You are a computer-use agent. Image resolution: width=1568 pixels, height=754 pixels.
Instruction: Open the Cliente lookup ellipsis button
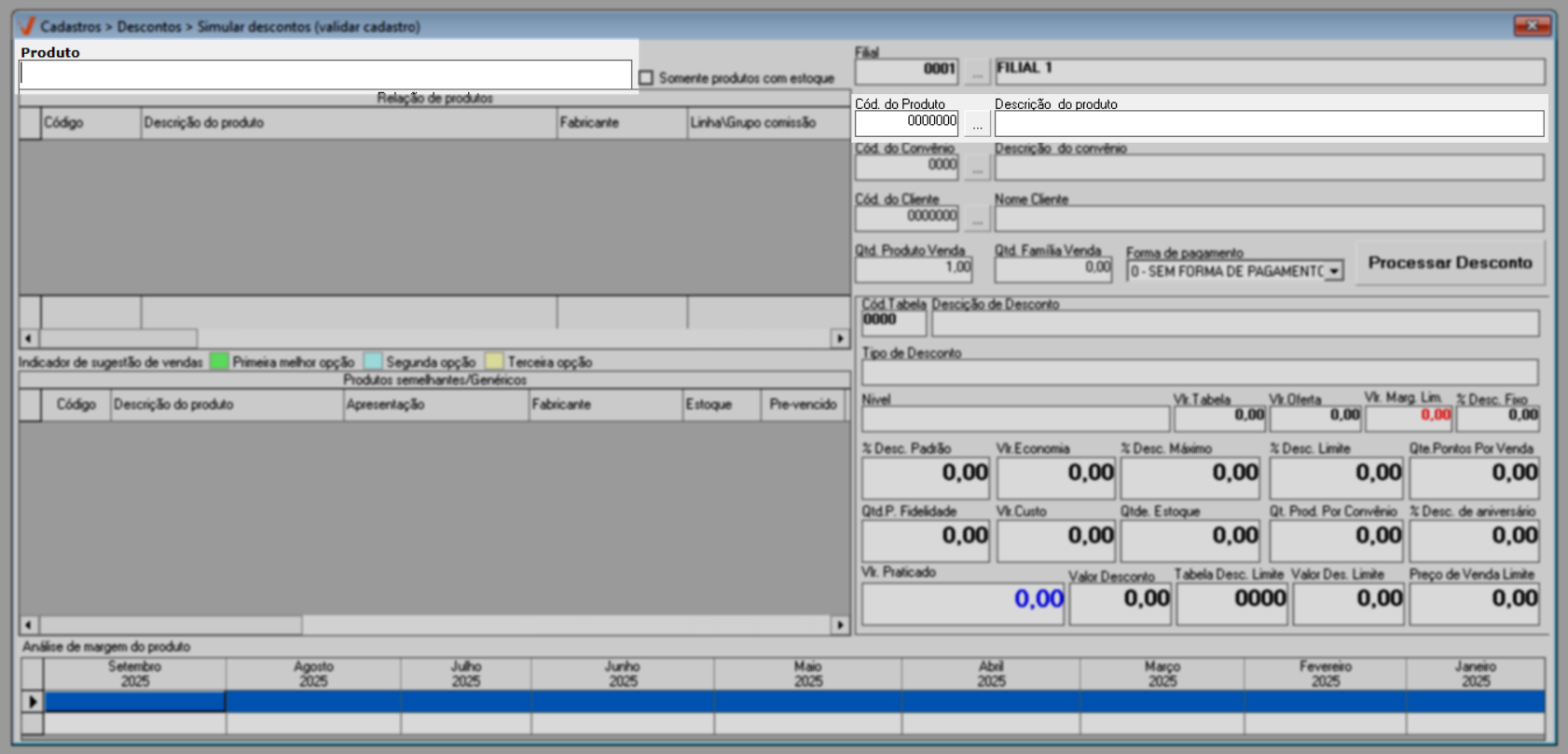click(x=976, y=219)
